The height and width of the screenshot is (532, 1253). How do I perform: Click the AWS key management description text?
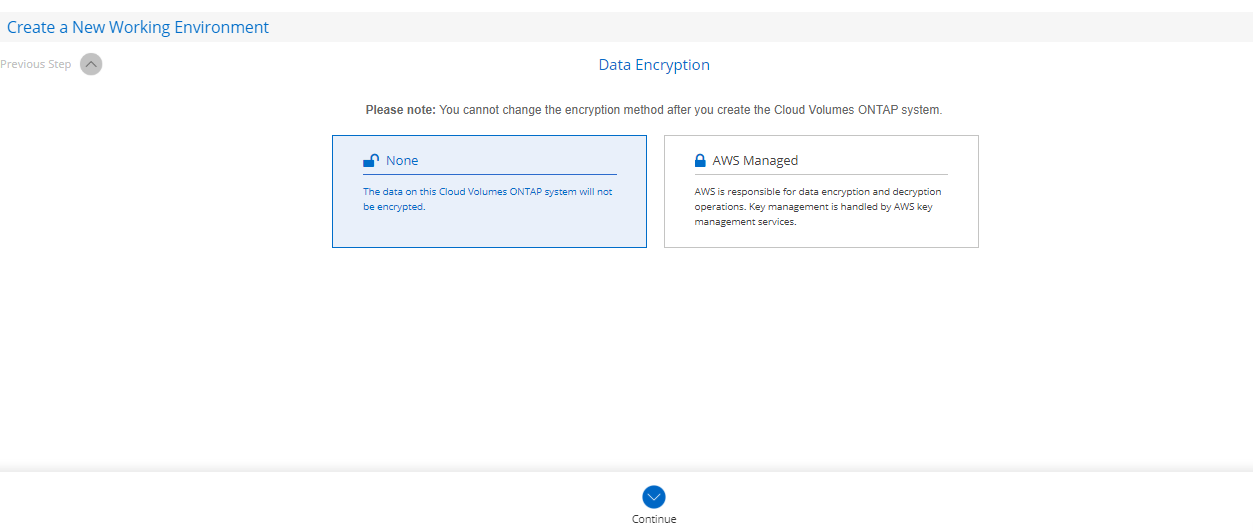point(817,206)
